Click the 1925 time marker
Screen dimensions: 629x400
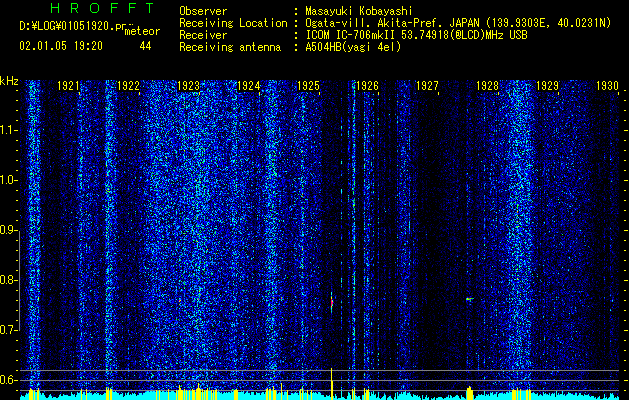(x=308, y=85)
